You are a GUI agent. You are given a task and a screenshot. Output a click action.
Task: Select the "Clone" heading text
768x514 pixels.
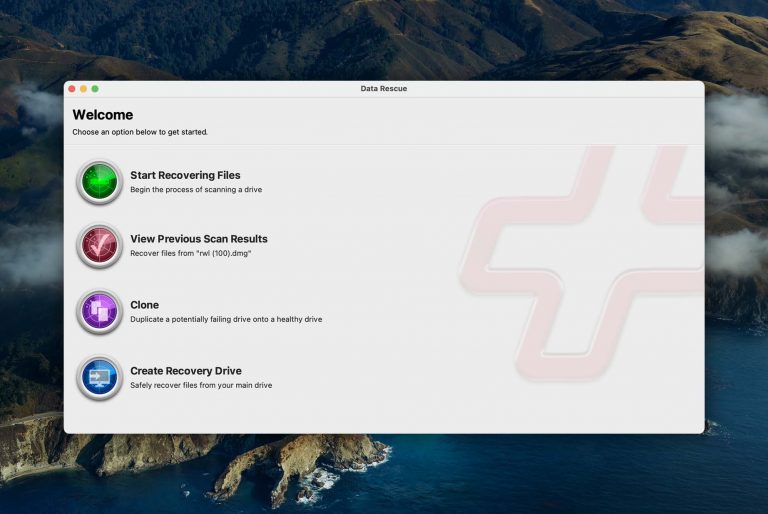144,305
